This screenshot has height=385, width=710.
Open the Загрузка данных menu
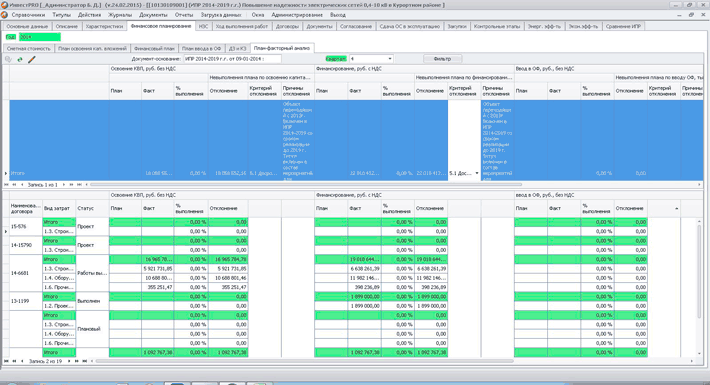(221, 15)
